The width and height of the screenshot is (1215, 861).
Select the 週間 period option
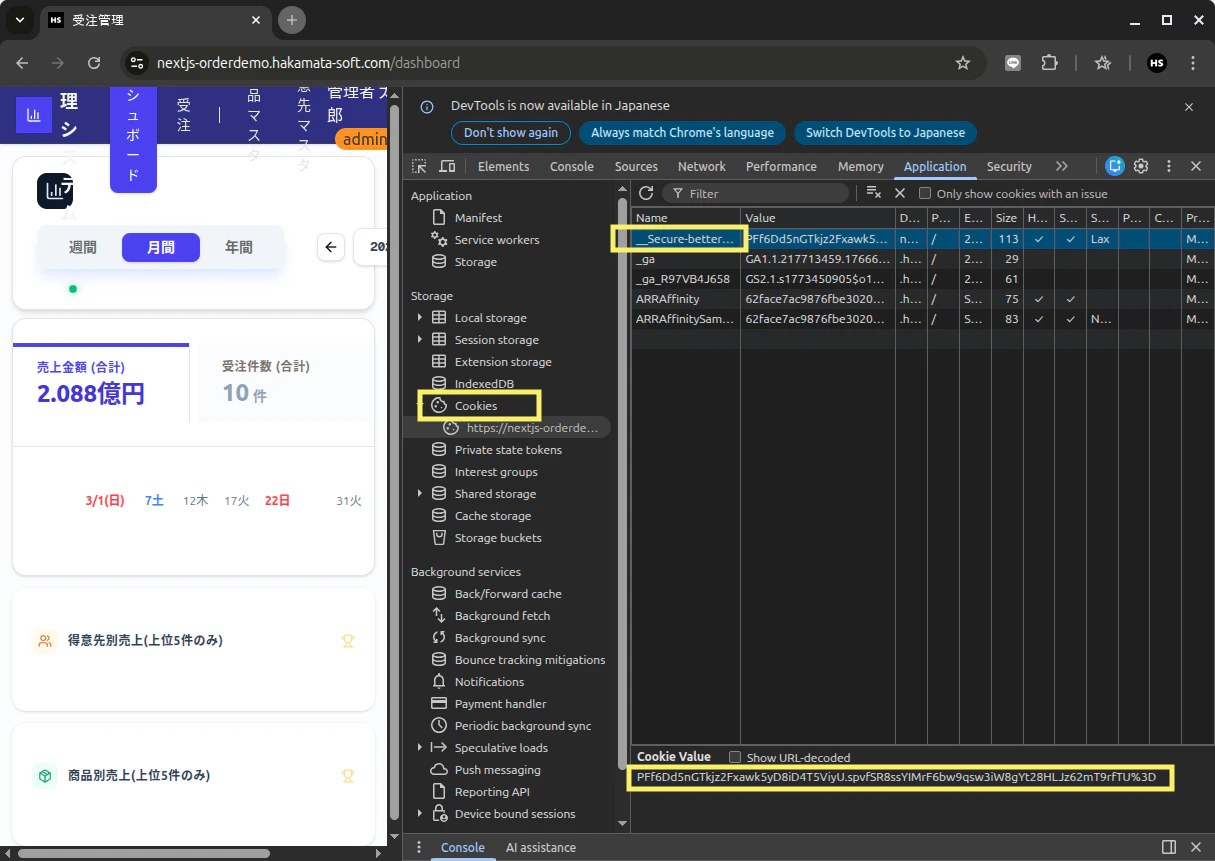83,247
